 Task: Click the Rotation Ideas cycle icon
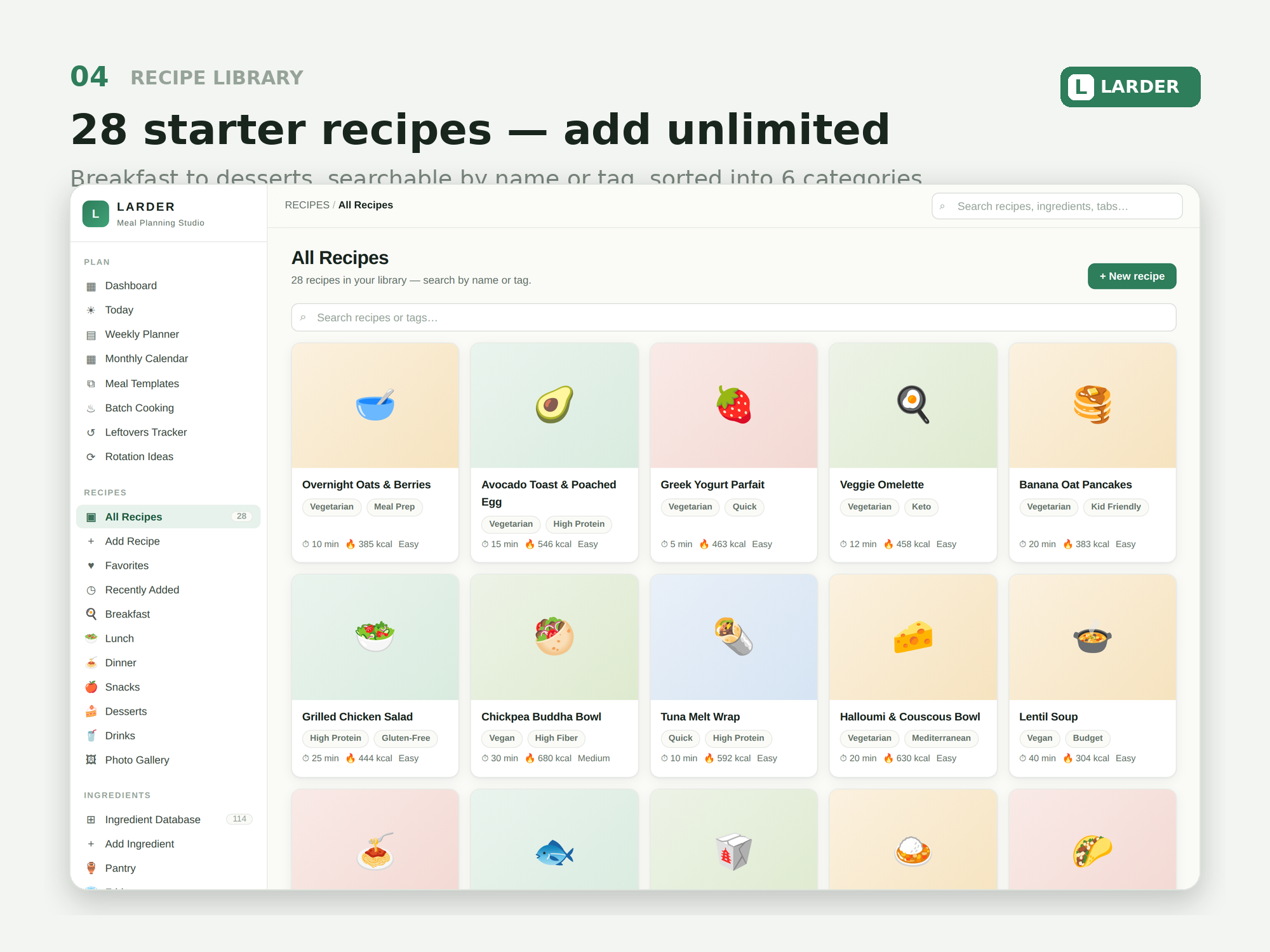click(91, 457)
